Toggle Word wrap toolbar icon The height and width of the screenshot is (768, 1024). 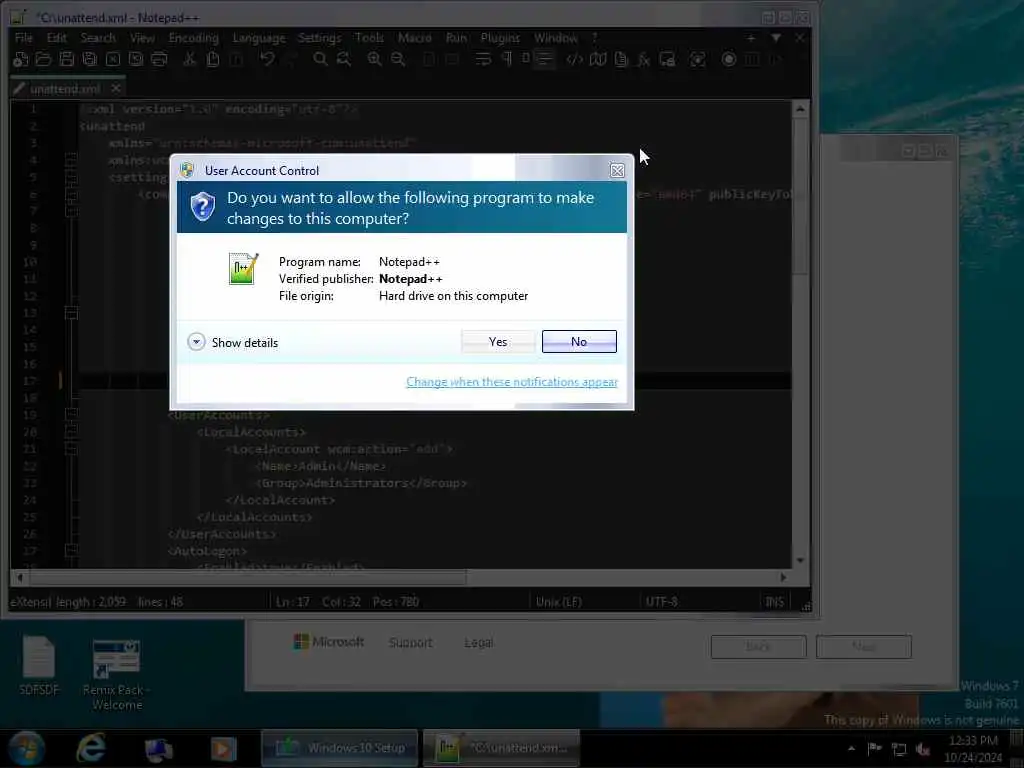tap(483, 59)
